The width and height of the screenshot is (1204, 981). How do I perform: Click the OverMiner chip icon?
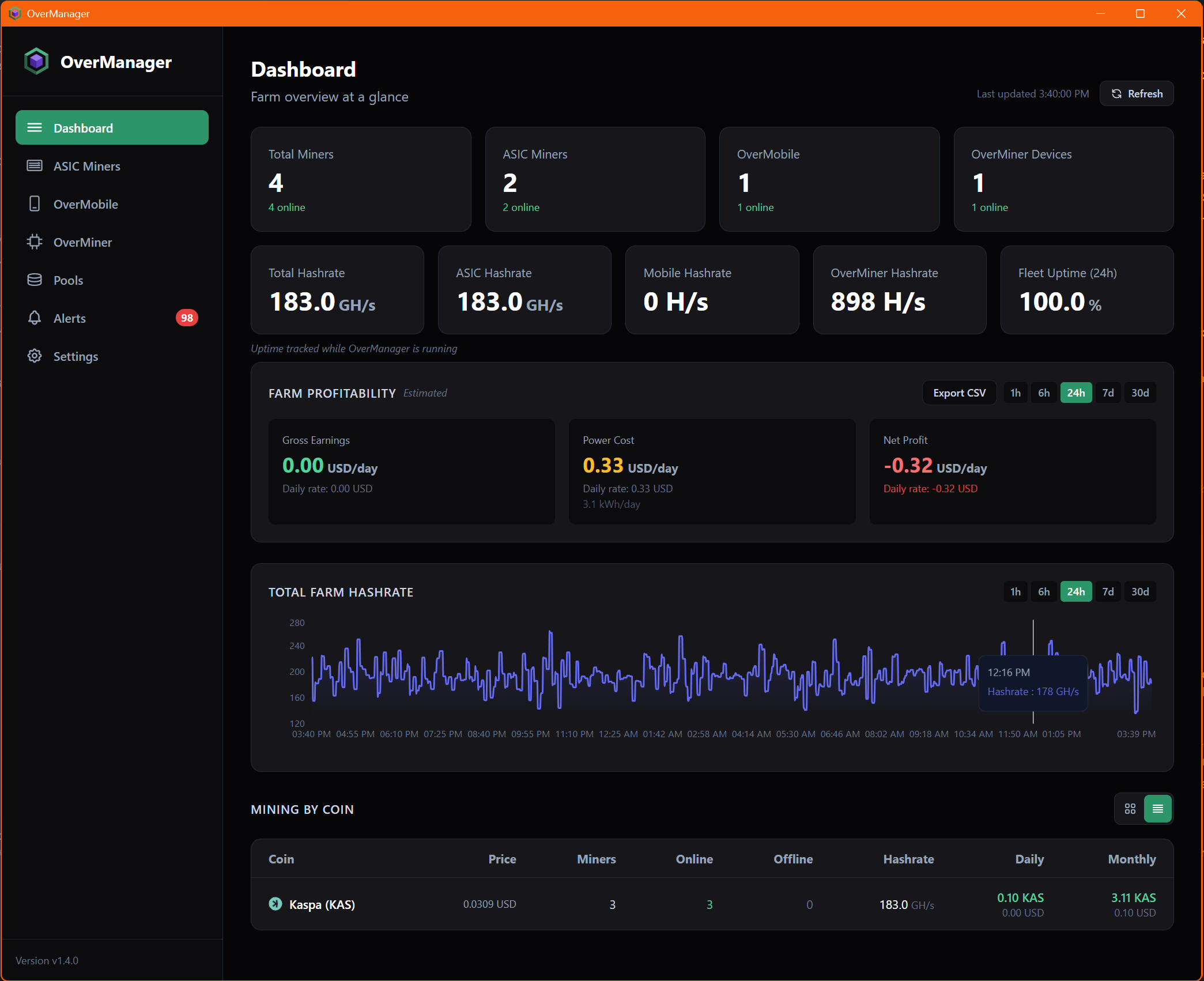(35, 242)
